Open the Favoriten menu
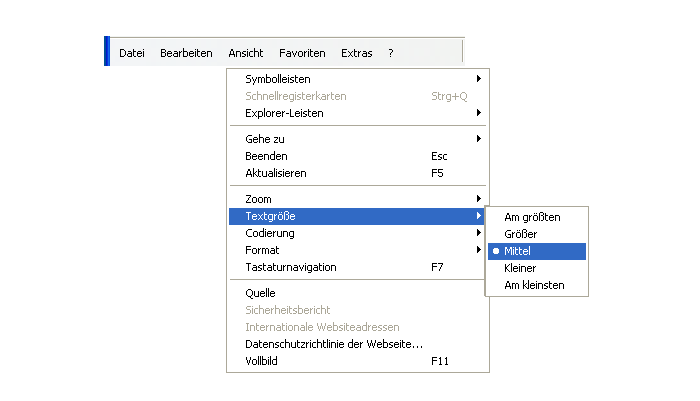Image resolution: width=700 pixels, height=401 pixels. coord(302,53)
